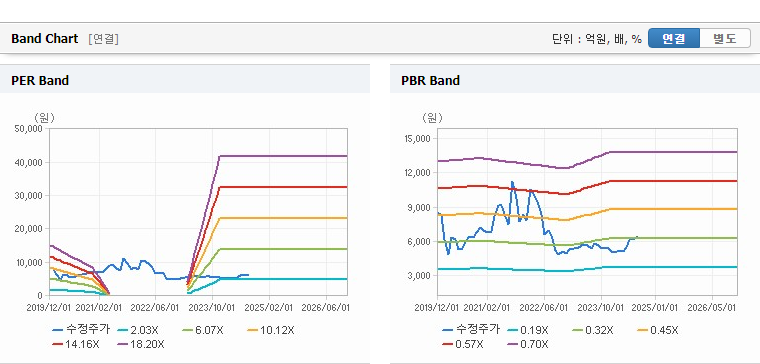Click the 2025/01/01 date on PBR chart axis
The height and width of the screenshot is (364, 760).
pos(655,307)
